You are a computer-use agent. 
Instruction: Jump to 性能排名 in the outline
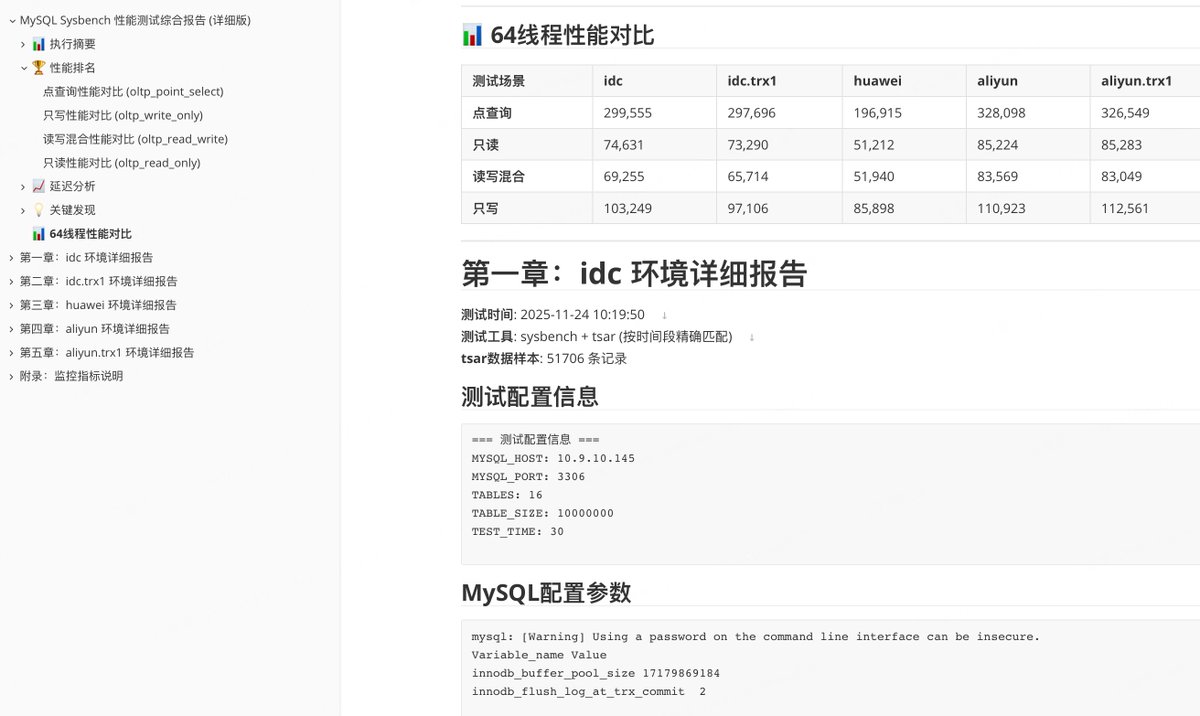73,68
